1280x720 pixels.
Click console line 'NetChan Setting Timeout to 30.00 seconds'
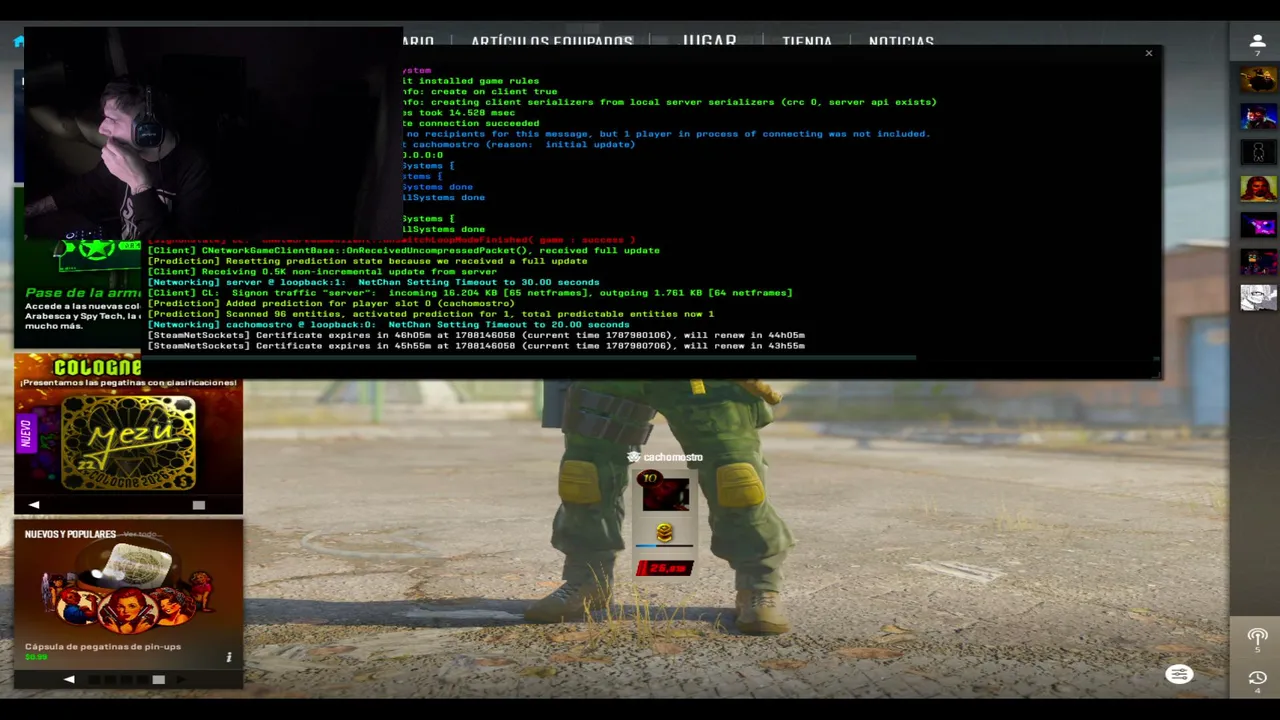point(374,282)
